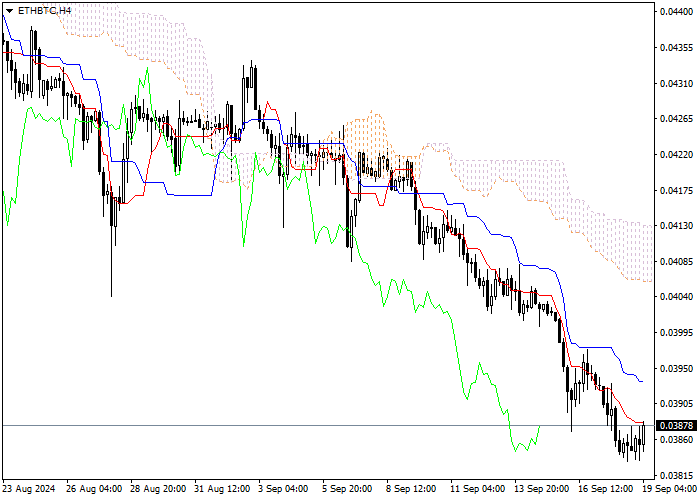The image size is (700, 500).
Task: Click the 23 Aug 2024 date label
Action: point(29,489)
